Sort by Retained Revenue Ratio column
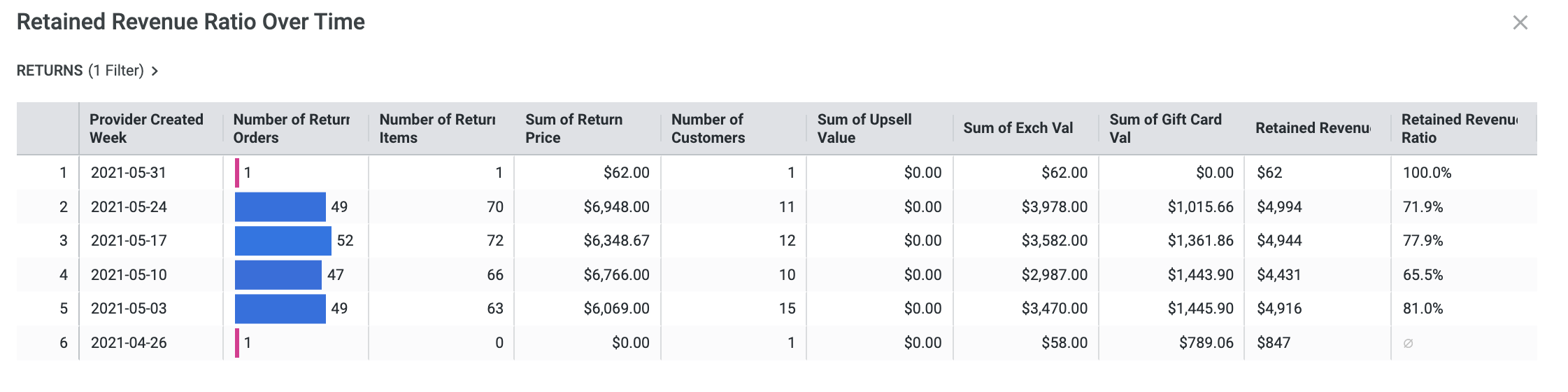 tap(1459, 128)
